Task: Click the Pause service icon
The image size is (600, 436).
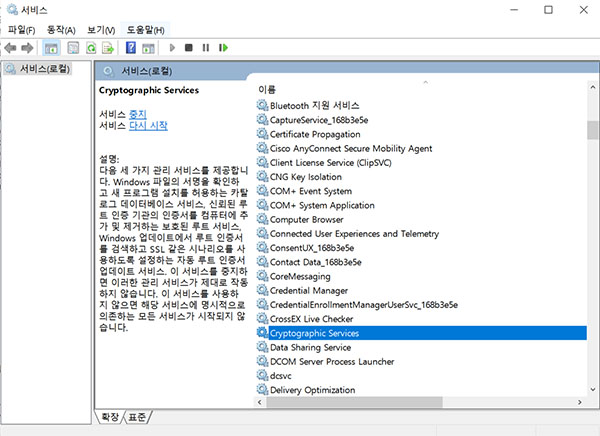Action: coord(206,48)
